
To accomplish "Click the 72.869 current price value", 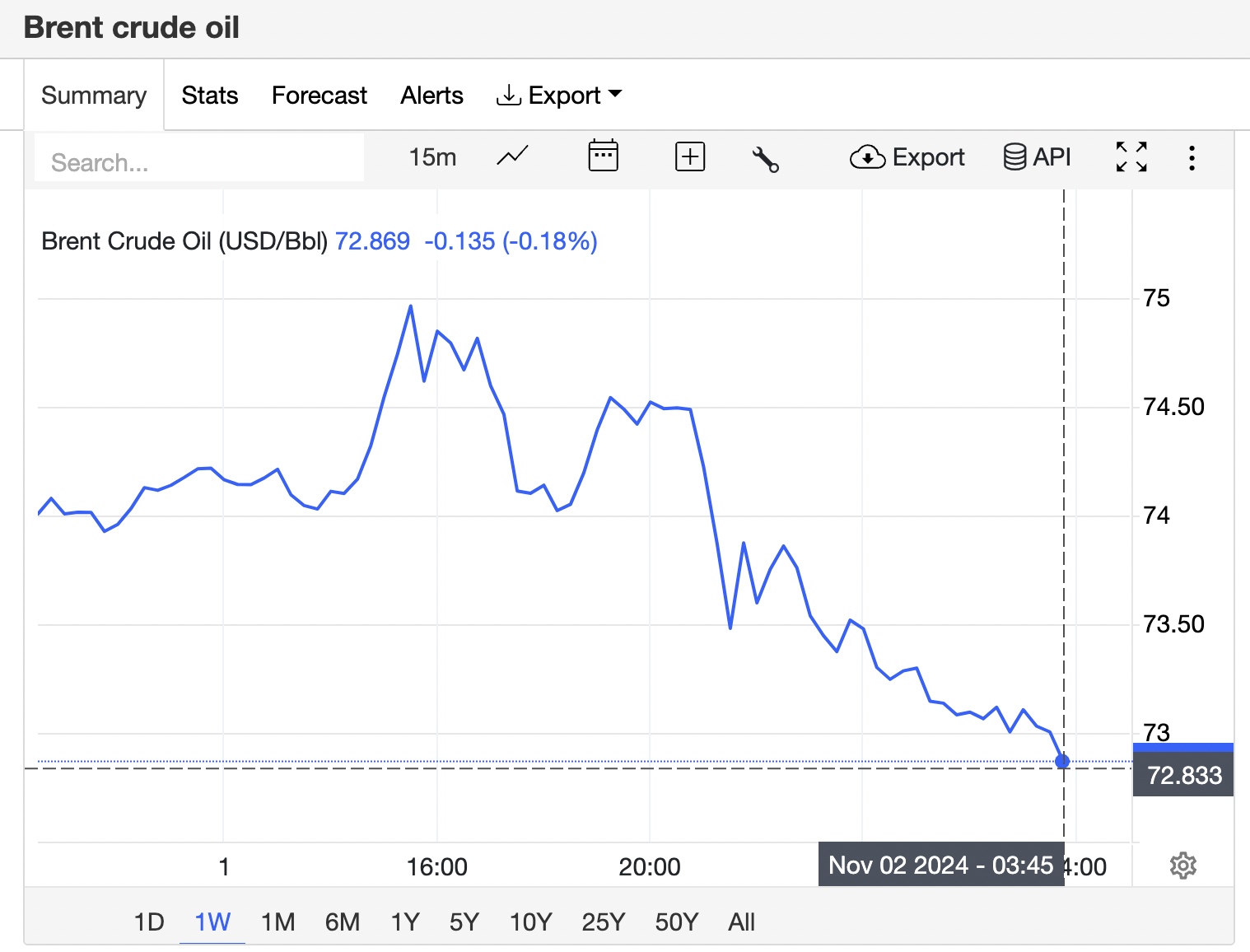I will pos(372,241).
